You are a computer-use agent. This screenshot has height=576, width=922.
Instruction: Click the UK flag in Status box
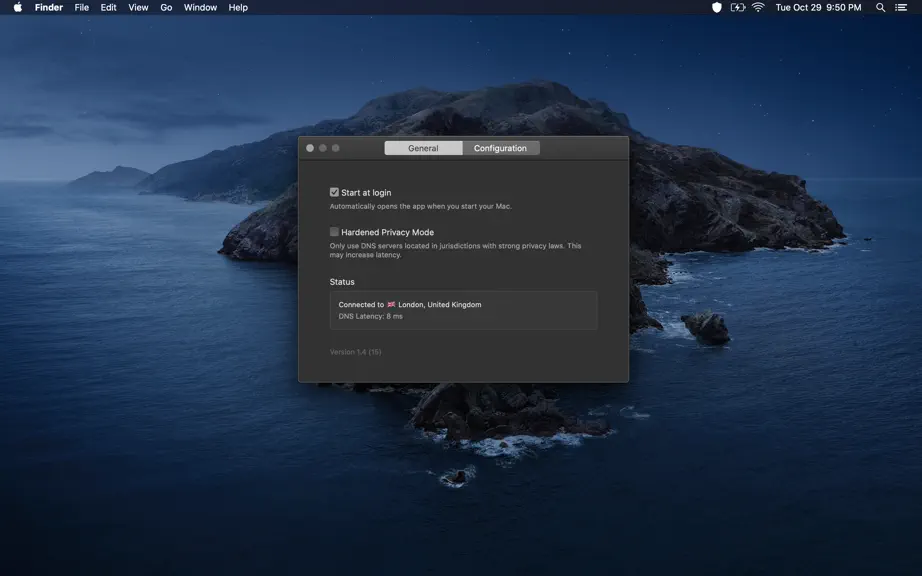point(391,304)
